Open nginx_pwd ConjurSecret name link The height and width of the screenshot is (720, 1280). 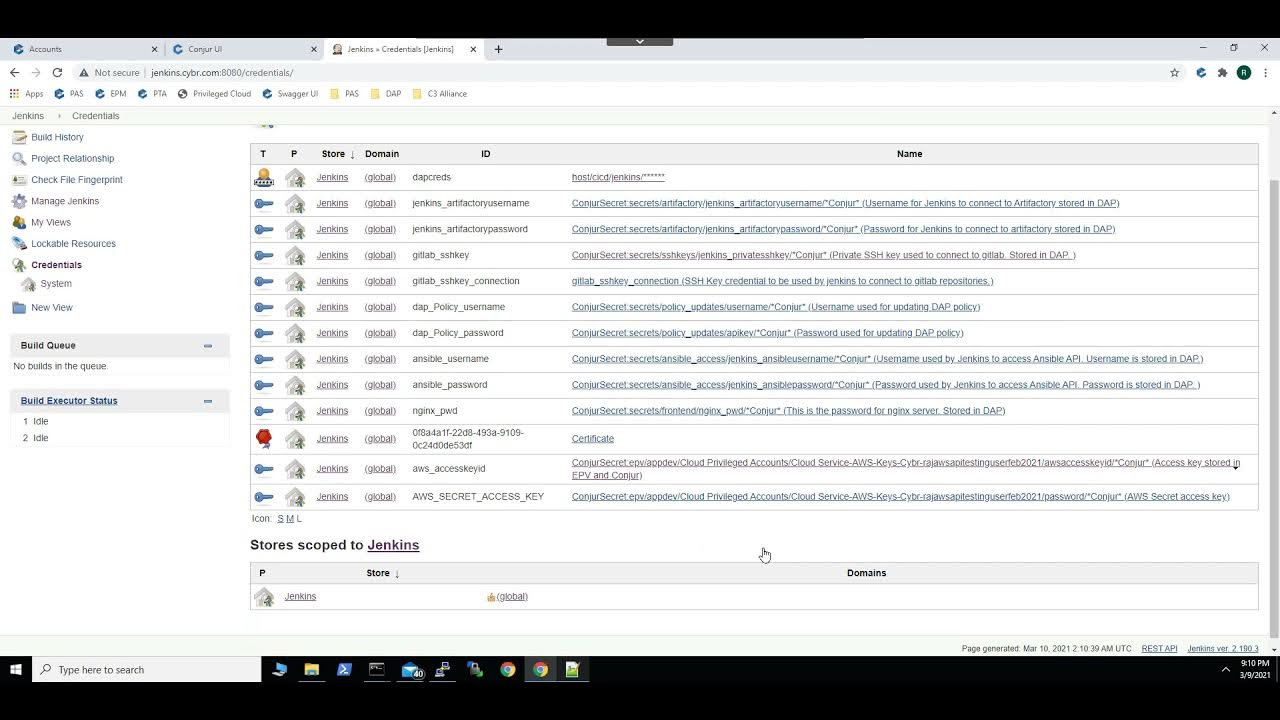tap(788, 411)
